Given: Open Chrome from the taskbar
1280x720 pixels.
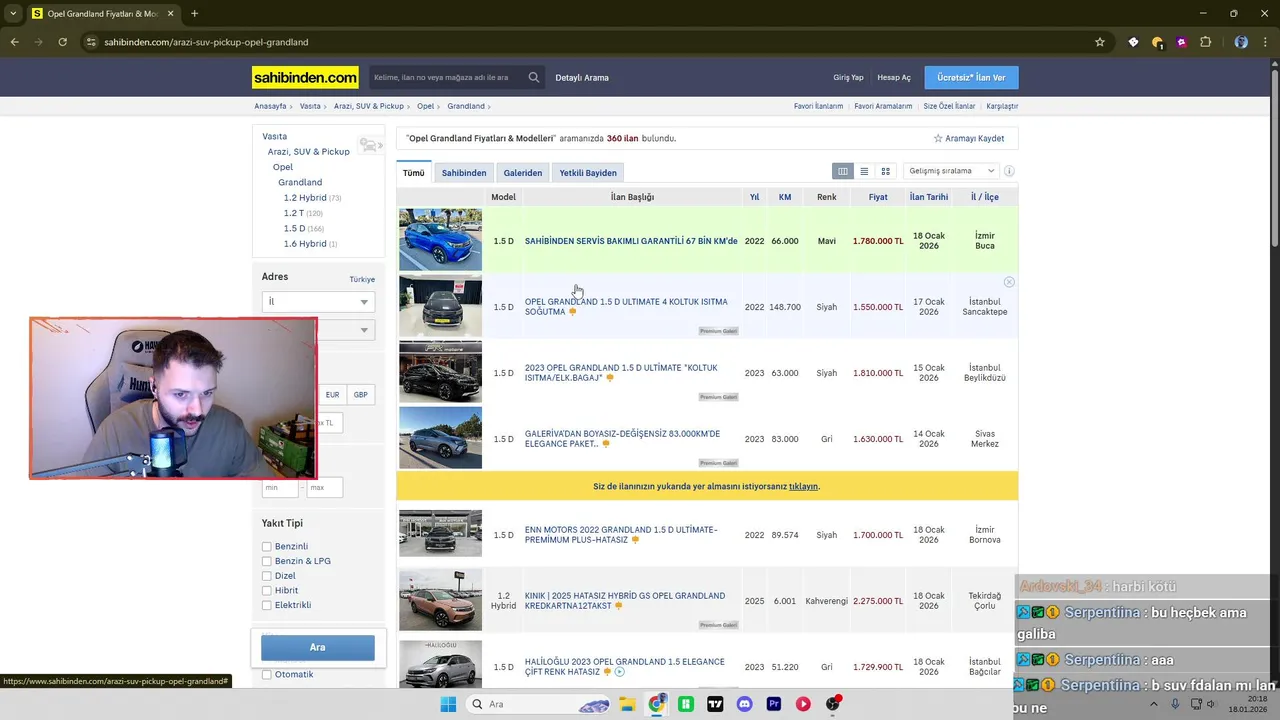Looking at the screenshot, I should (656, 704).
